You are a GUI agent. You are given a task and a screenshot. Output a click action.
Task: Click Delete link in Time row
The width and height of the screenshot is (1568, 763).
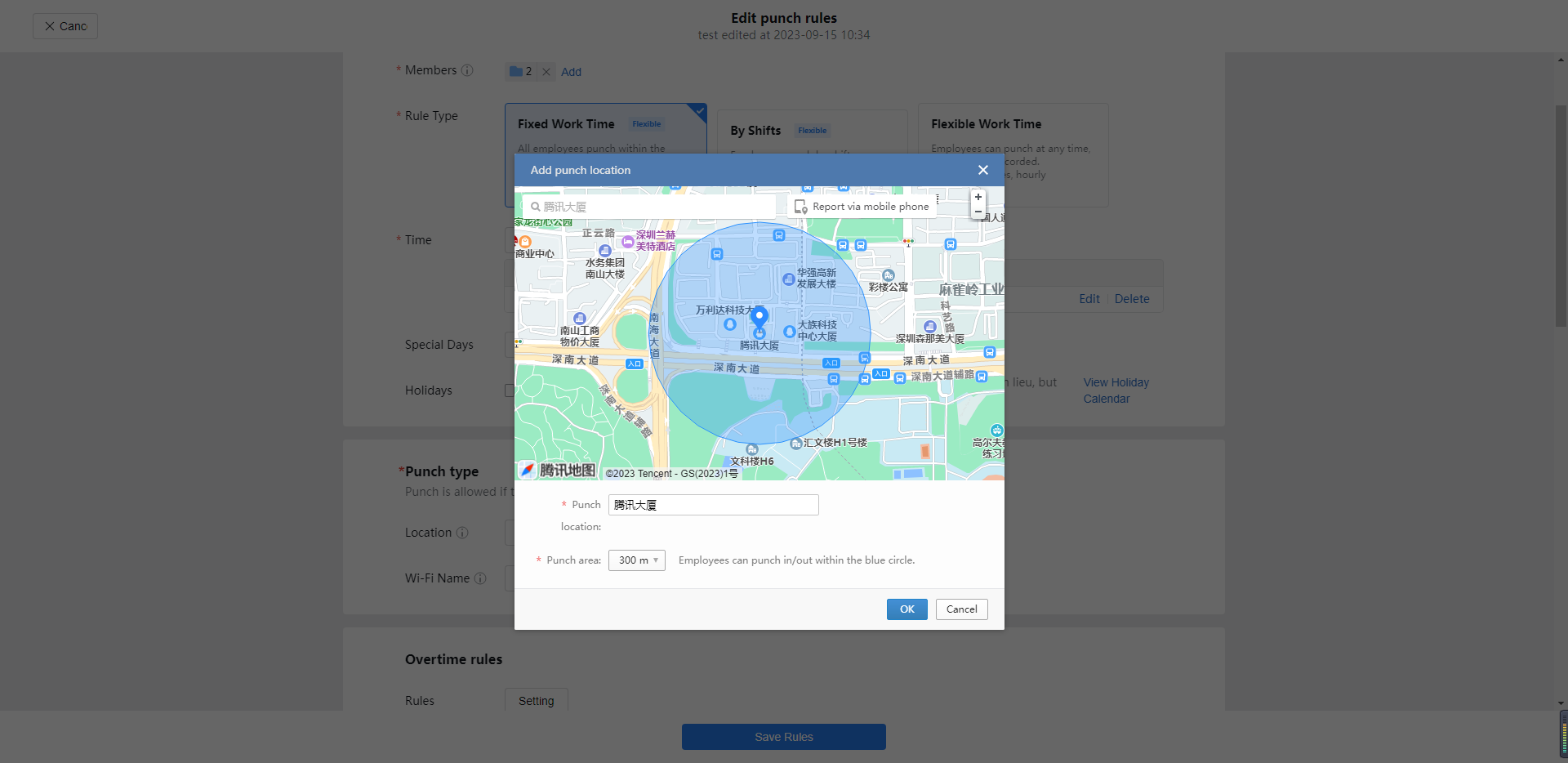click(1132, 299)
